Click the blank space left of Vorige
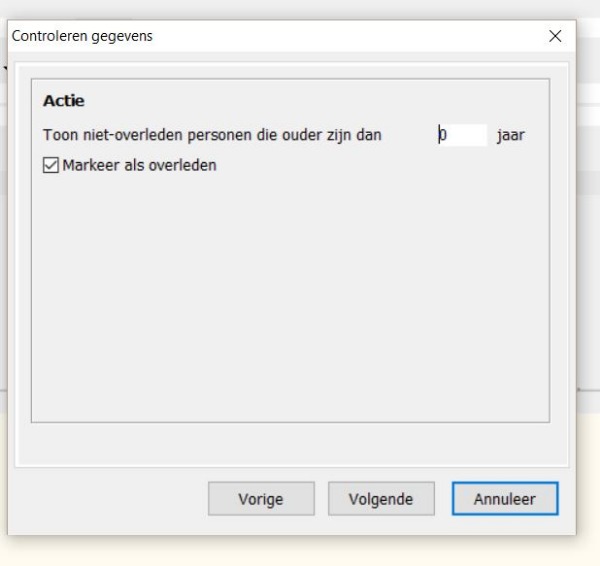This screenshot has height=566, width=600. point(110,499)
